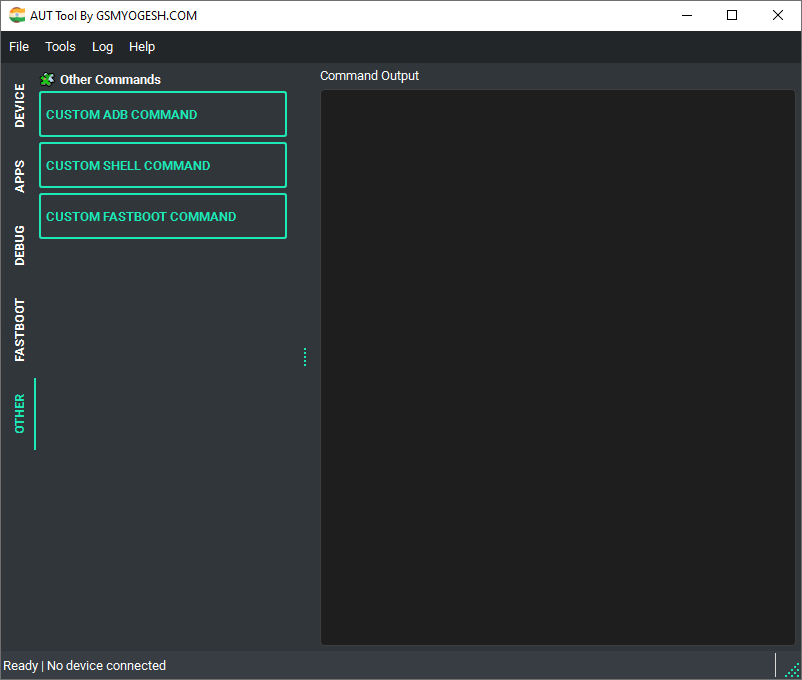Image resolution: width=802 pixels, height=680 pixels.
Task: Run CUSTOM FASTBOOT COMMAND
Action: [x=162, y=216]
